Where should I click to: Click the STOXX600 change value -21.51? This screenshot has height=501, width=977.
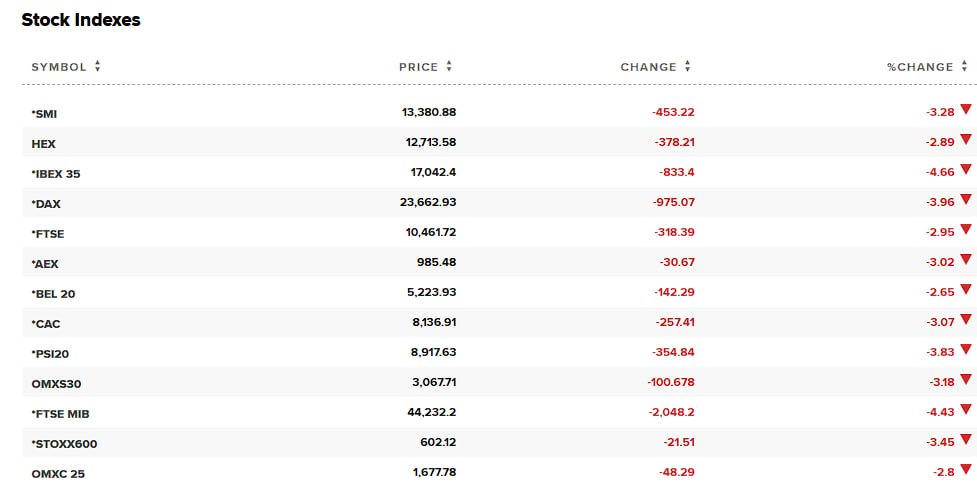point(679,442)
